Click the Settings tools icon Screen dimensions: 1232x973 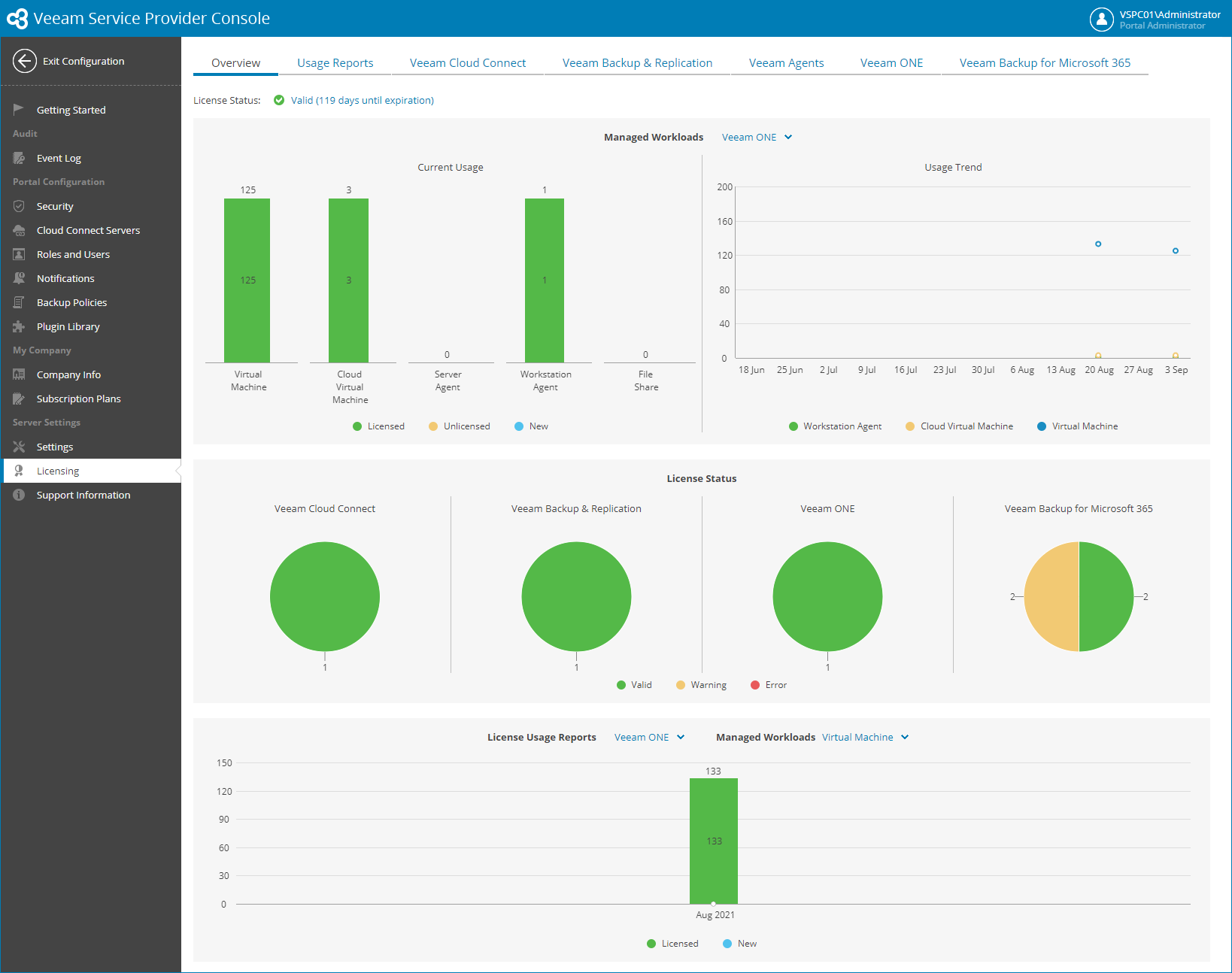click(x=19, y=447)
